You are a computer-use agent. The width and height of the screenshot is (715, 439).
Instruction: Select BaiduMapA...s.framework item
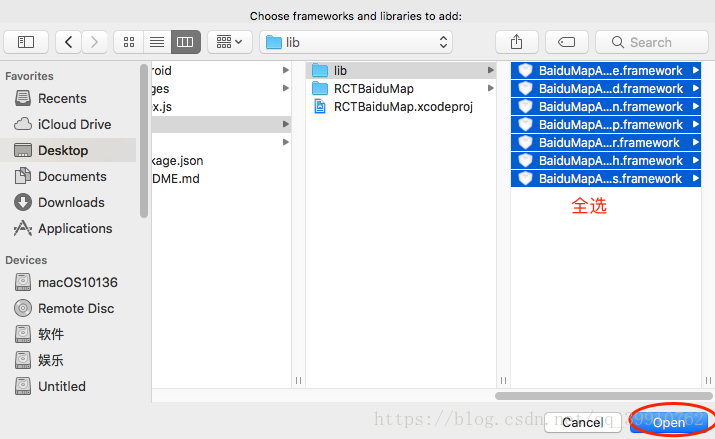coord(606,179)
